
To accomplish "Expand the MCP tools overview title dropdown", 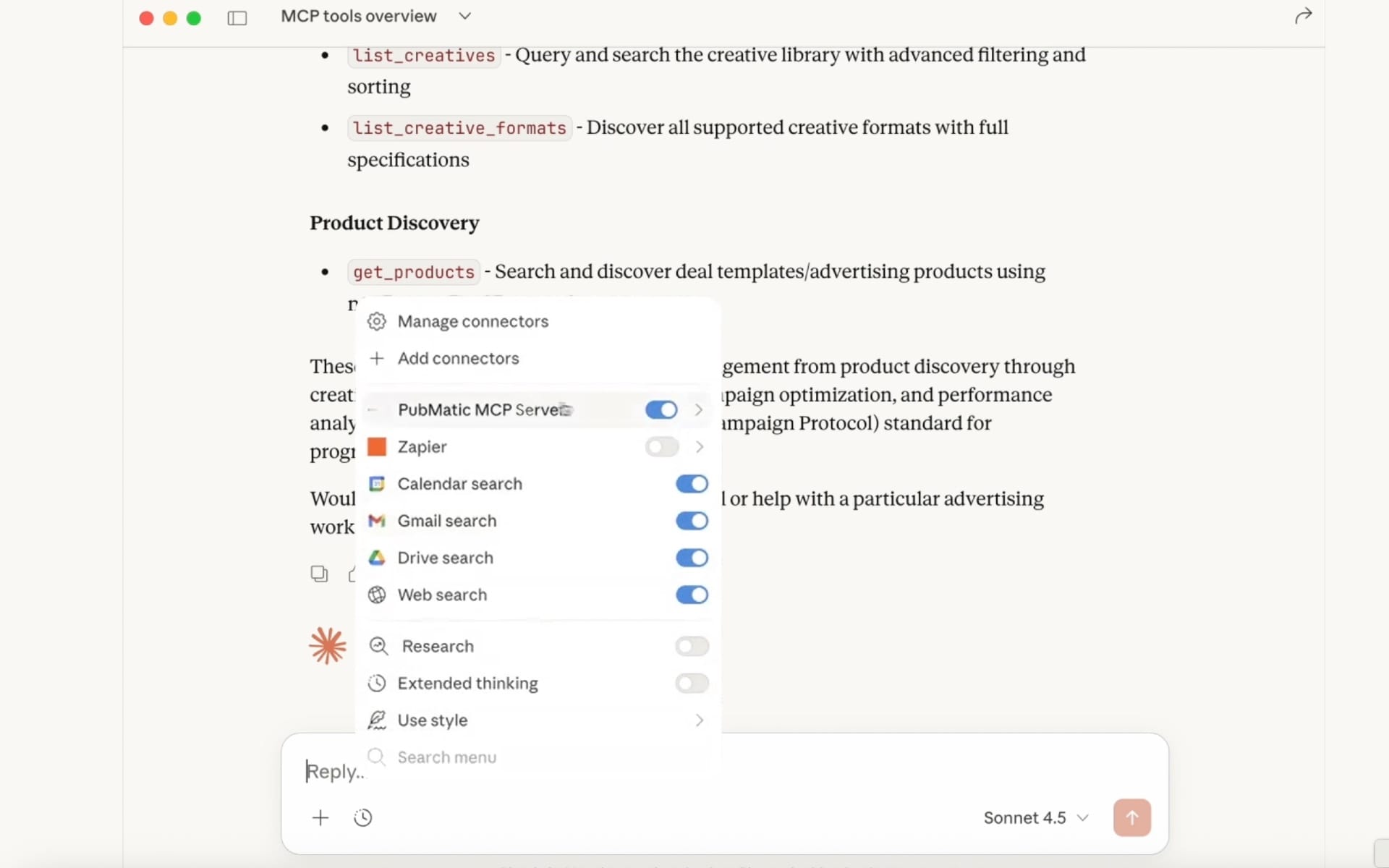I will (465, 16).
